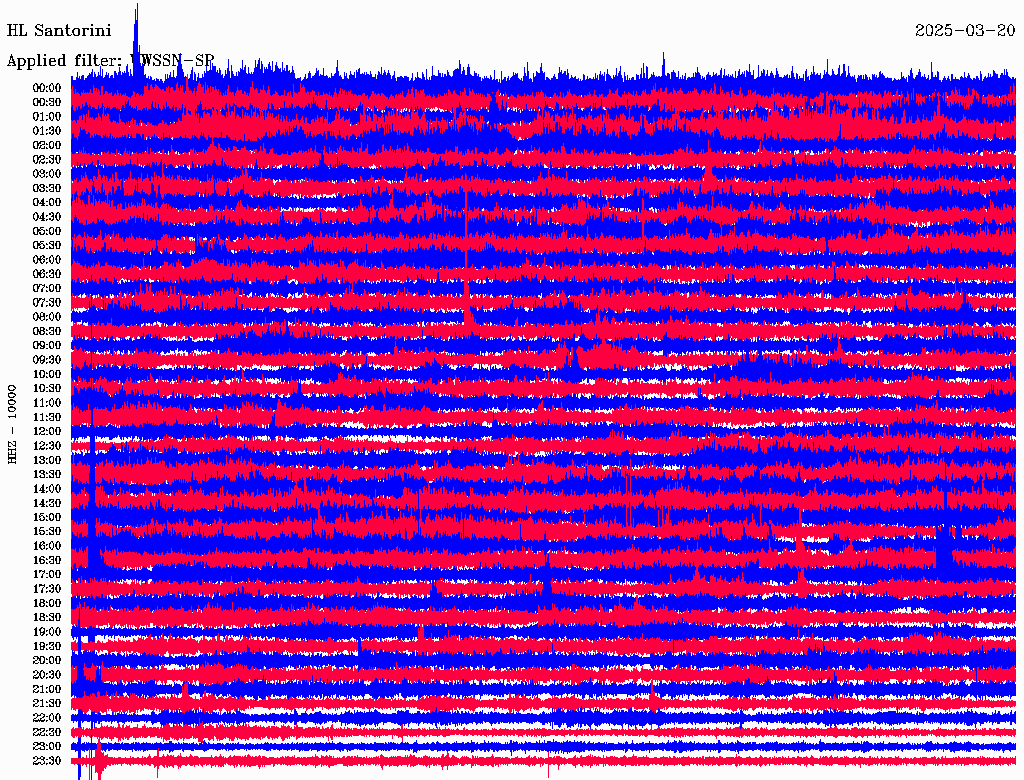Click the vertical 'HHZ - 10000' axis label

[x=13, y=424]
